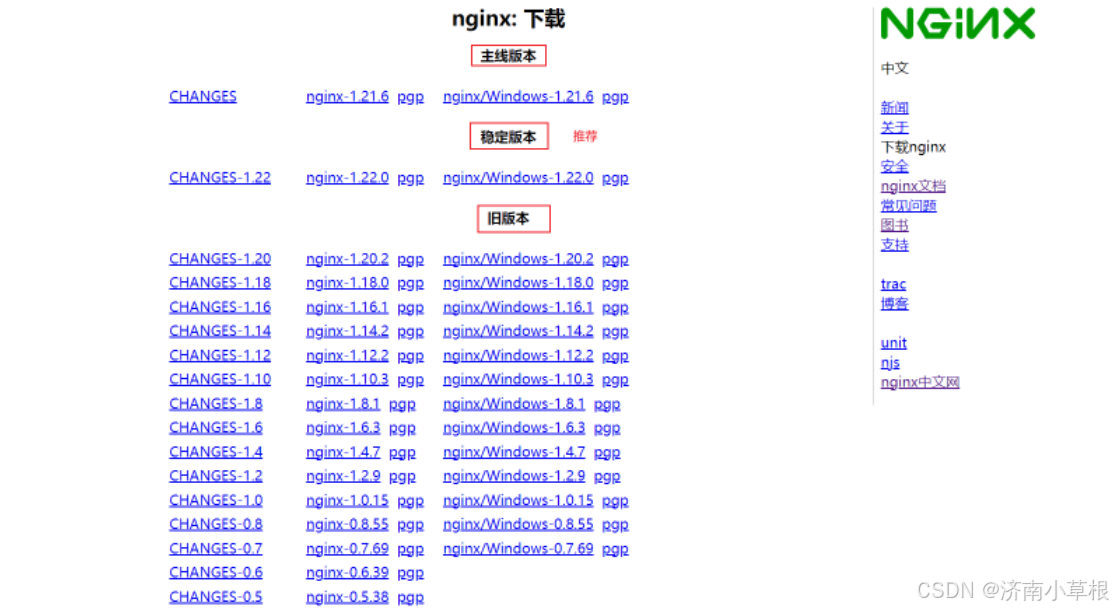Download nginx/Windows-1.20.2
Viewport: 1113px width, 610px height.
(x=518, y=259)
